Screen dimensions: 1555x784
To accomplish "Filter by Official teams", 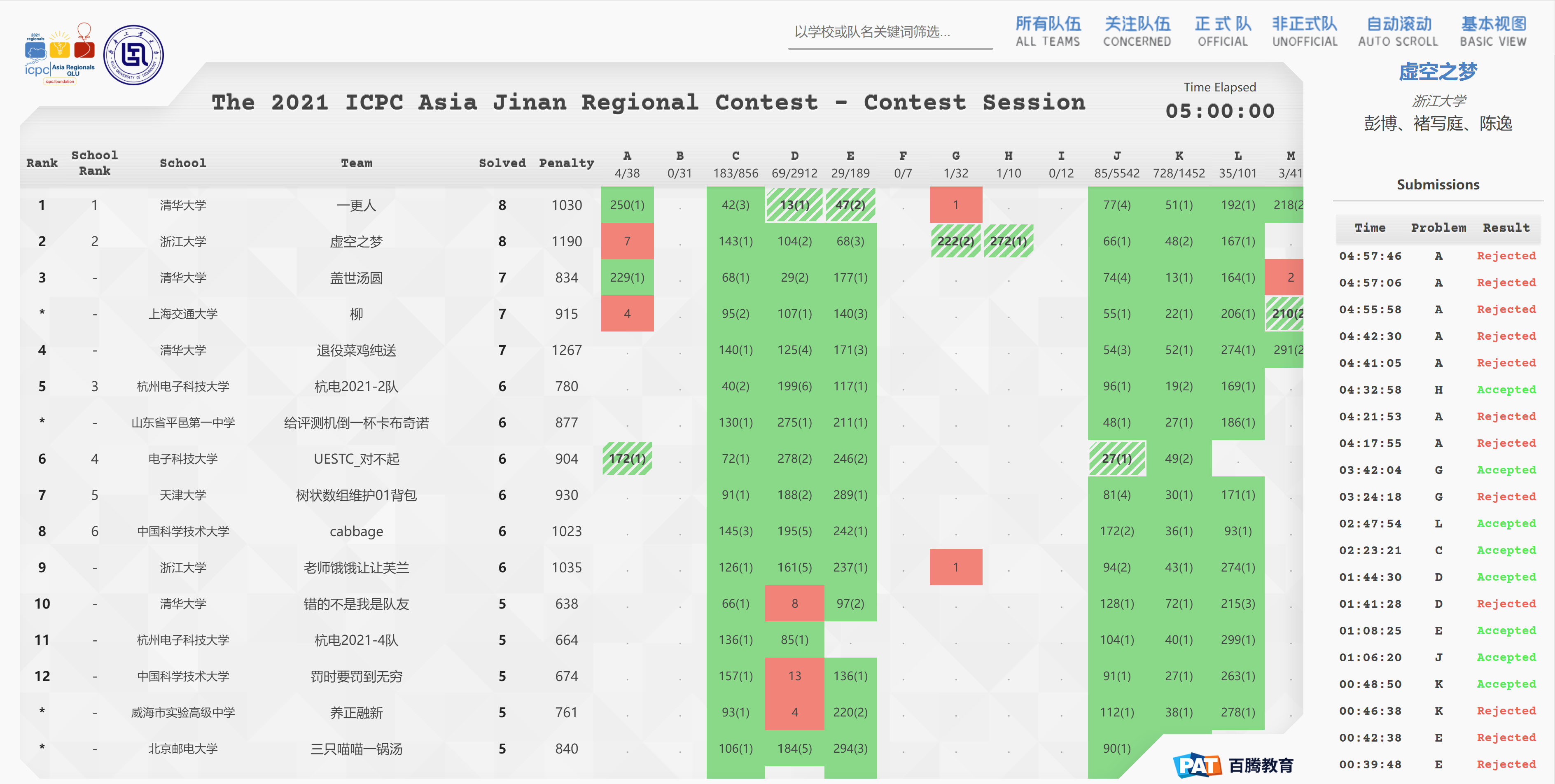I will click(x=1222, y=31).
